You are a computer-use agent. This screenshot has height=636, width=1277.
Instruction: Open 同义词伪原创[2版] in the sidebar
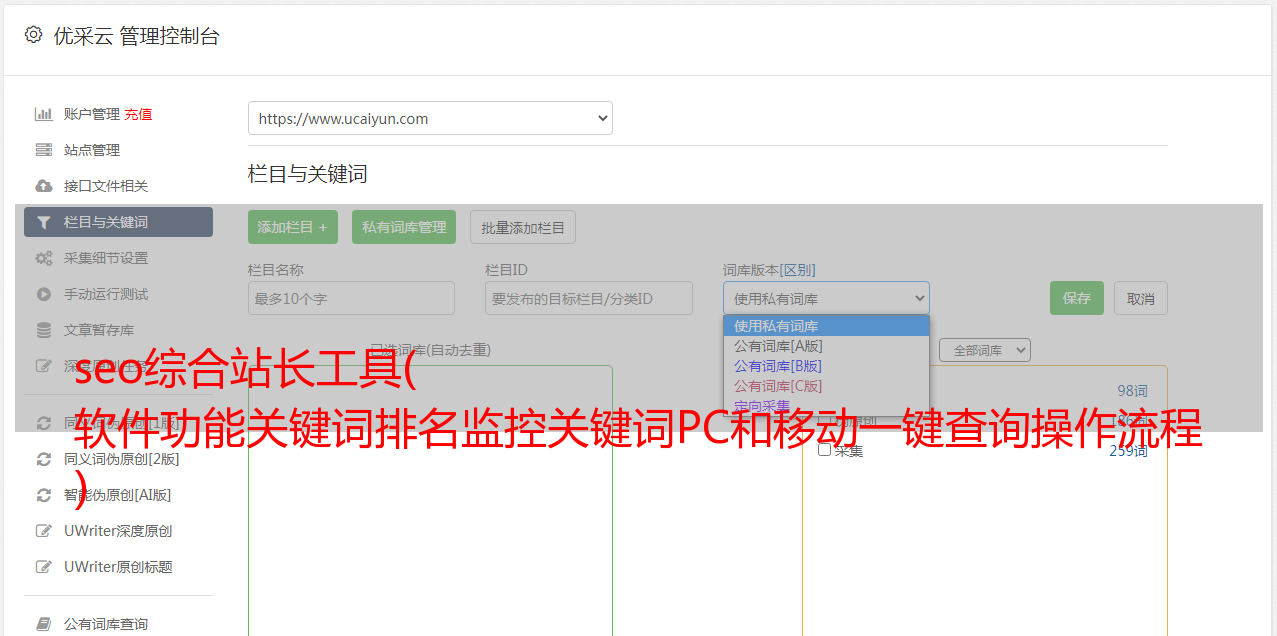click(122, 459)
